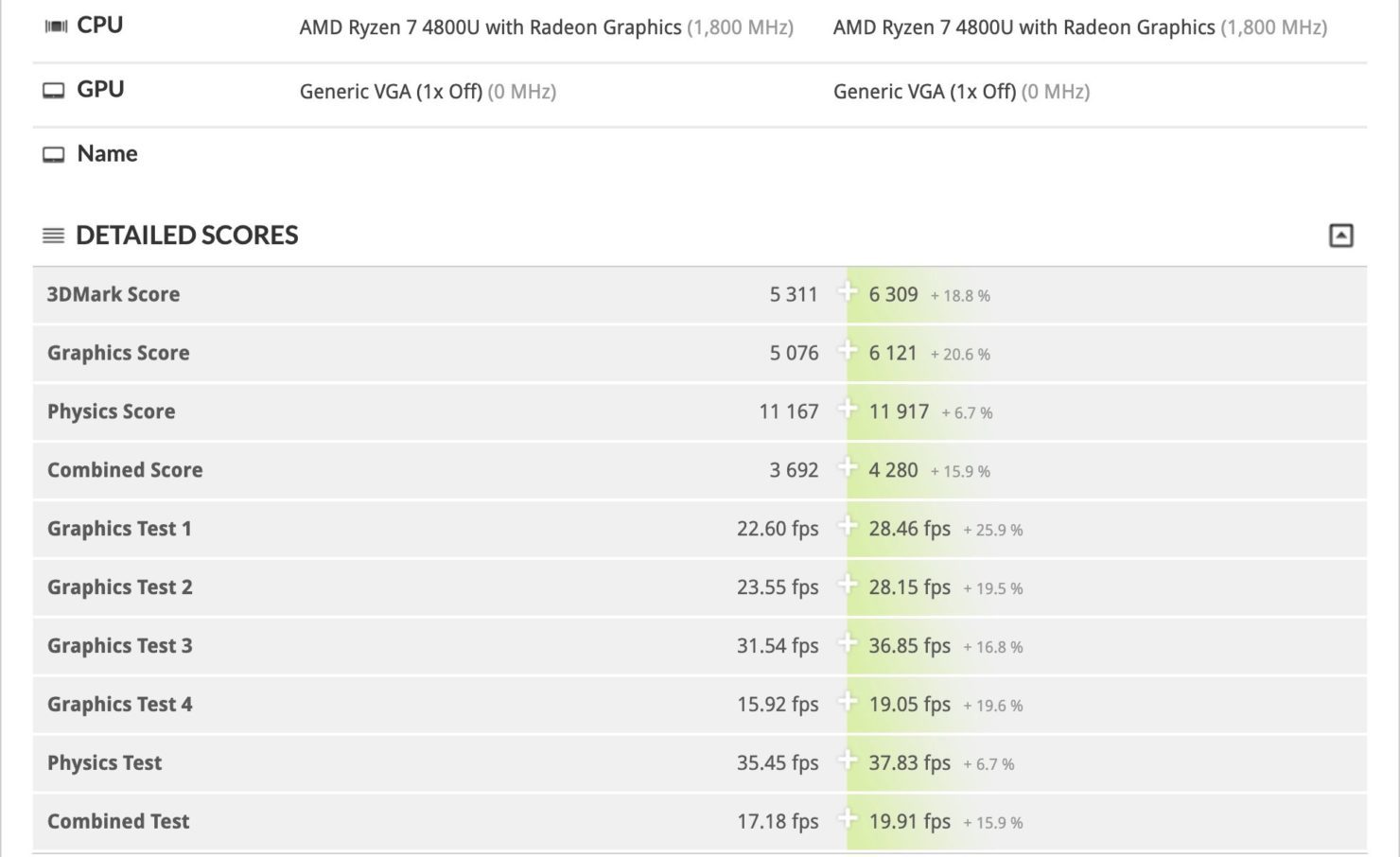
Task: Select the Graphics Score row label
Action: click(x=117, y=353)
